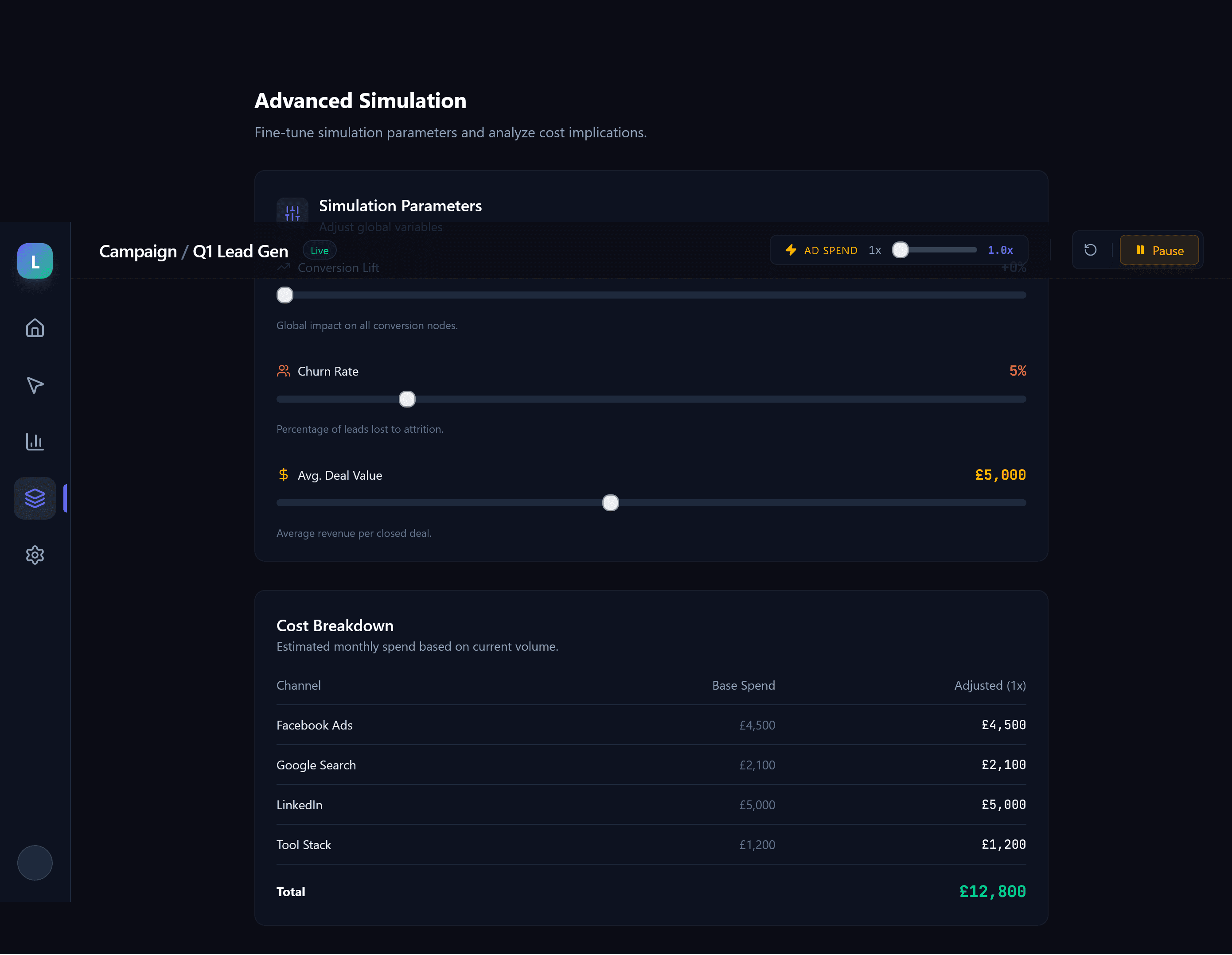Click the £12,800 total value
The height and width of the screenshot is (955, 1232).
(993, 891)
